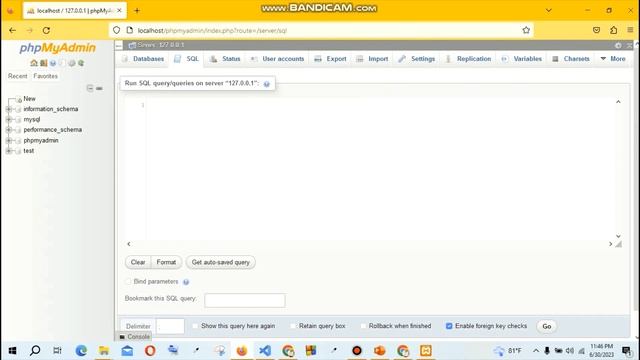Run the query with the Go button

point(547,326)
